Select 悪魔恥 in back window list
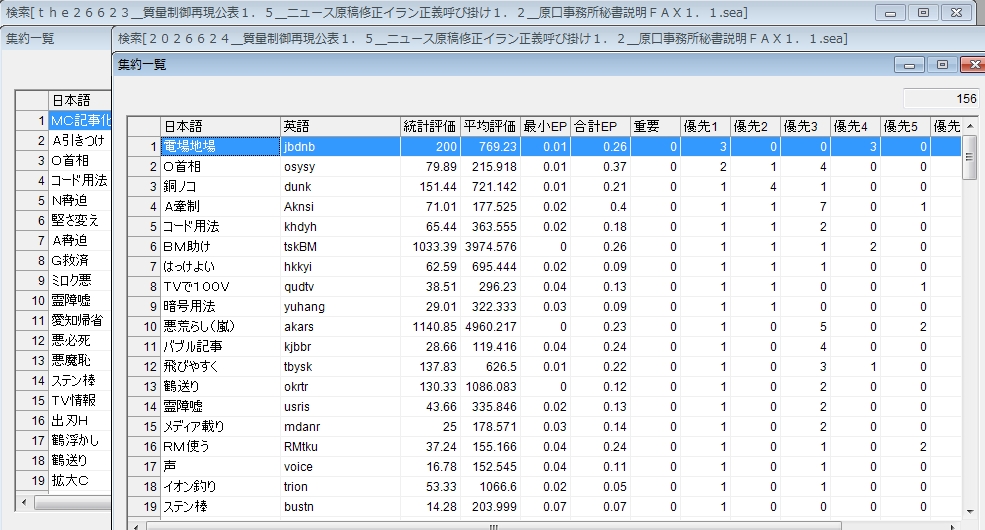 [80, 360]
